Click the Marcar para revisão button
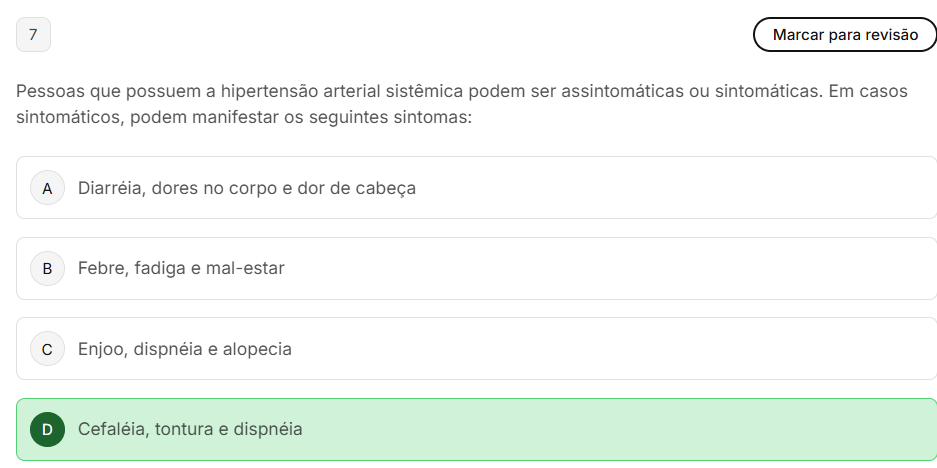This screenshot has width=937, height=468. pyautogui.click(x=845, y=35)
